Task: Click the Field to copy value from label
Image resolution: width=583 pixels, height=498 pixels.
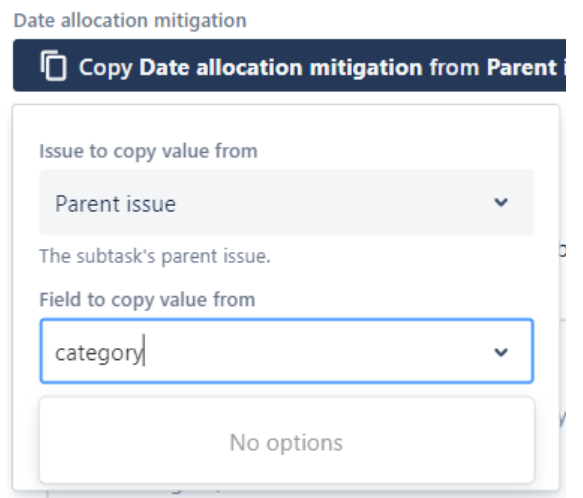Action: pyautogui.click(x=147, y=300)
